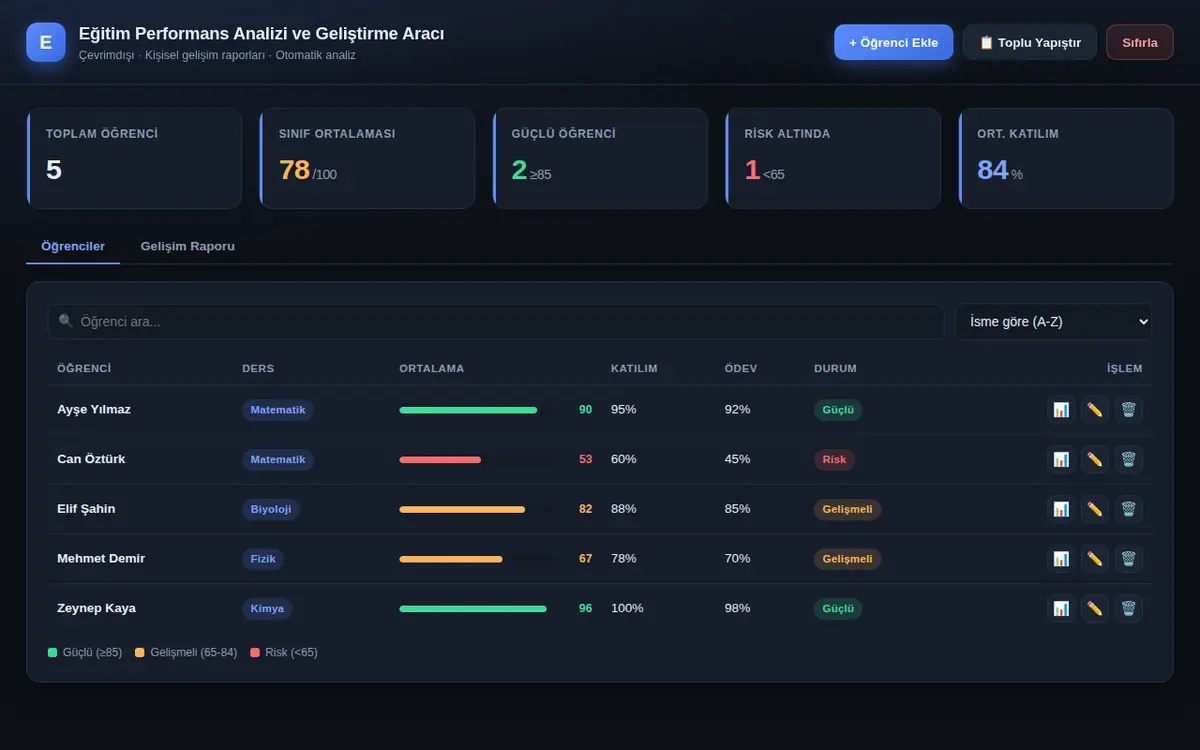Click the Ortalama column header
Viewport: 1200px width, 750px height.
(x=432, y=369)
